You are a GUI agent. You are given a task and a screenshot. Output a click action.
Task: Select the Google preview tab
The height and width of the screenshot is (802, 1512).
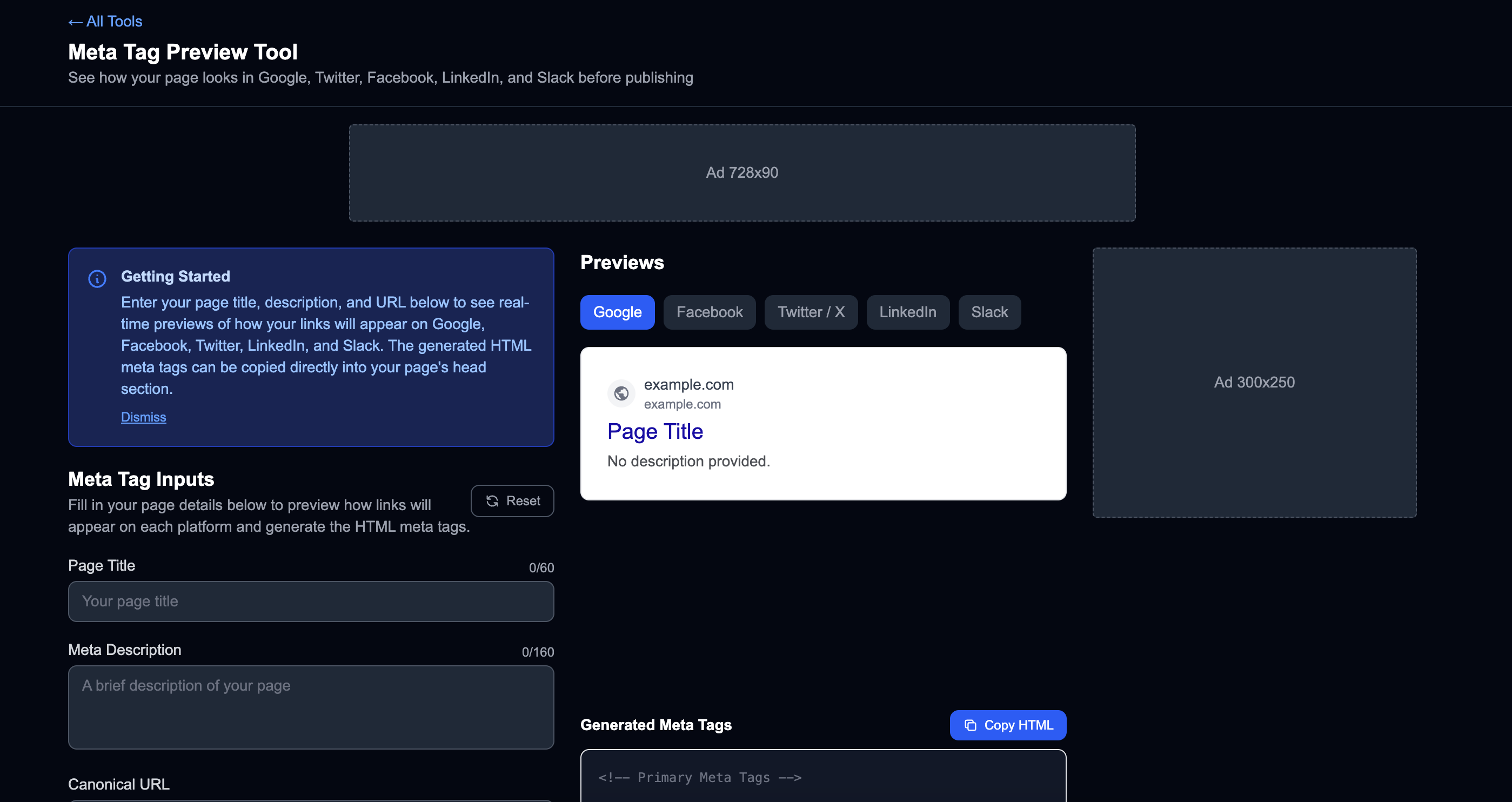tap(617, 312)
